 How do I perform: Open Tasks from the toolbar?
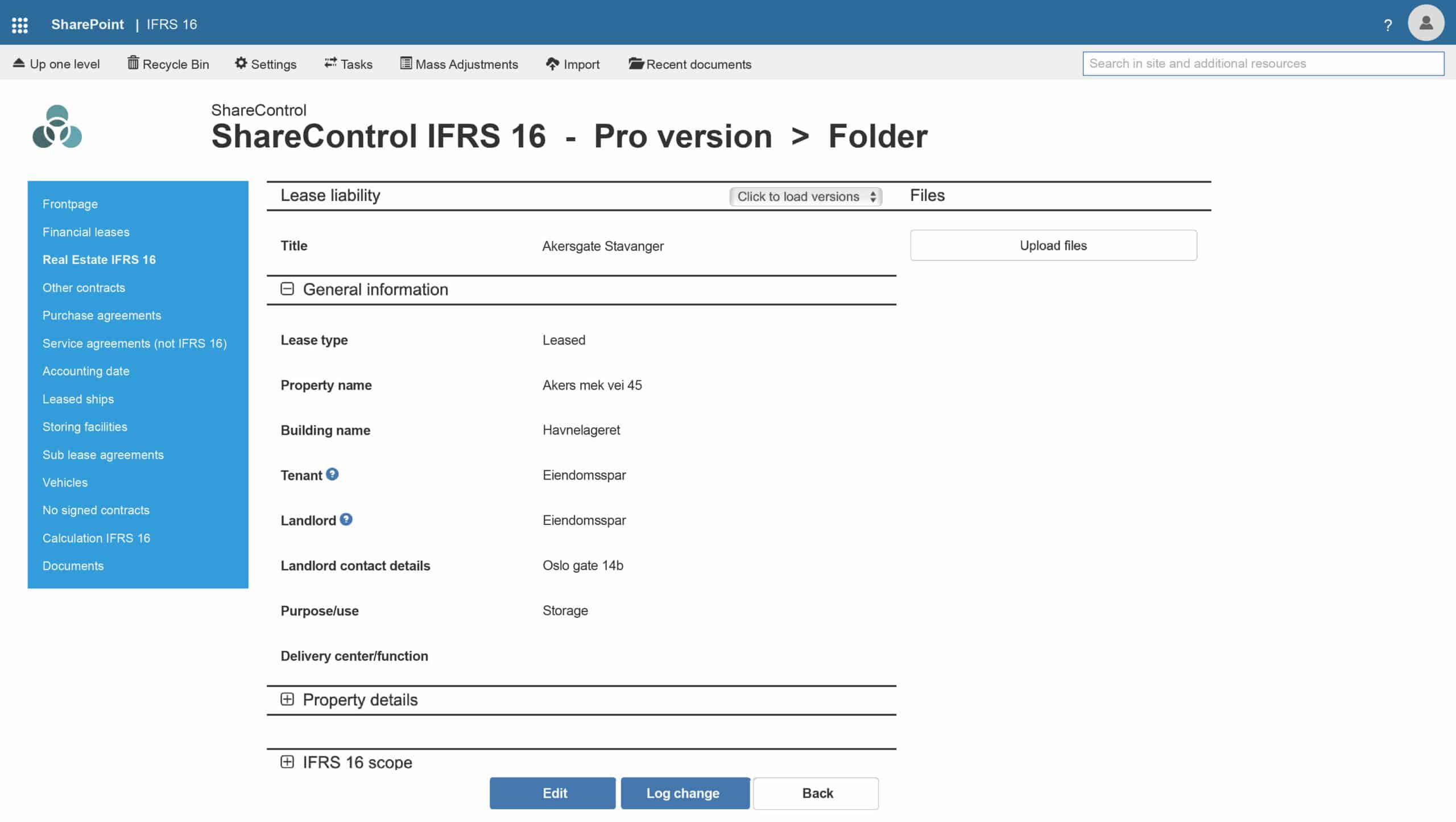pos(348,64)
